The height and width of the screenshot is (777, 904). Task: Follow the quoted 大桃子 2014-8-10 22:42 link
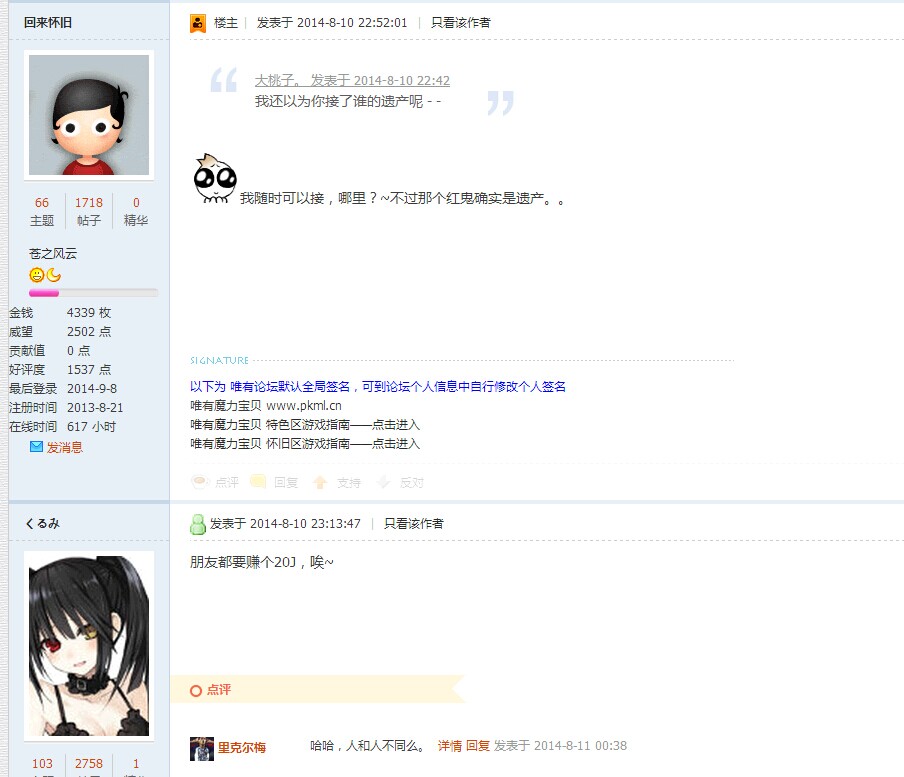[352, 81]
